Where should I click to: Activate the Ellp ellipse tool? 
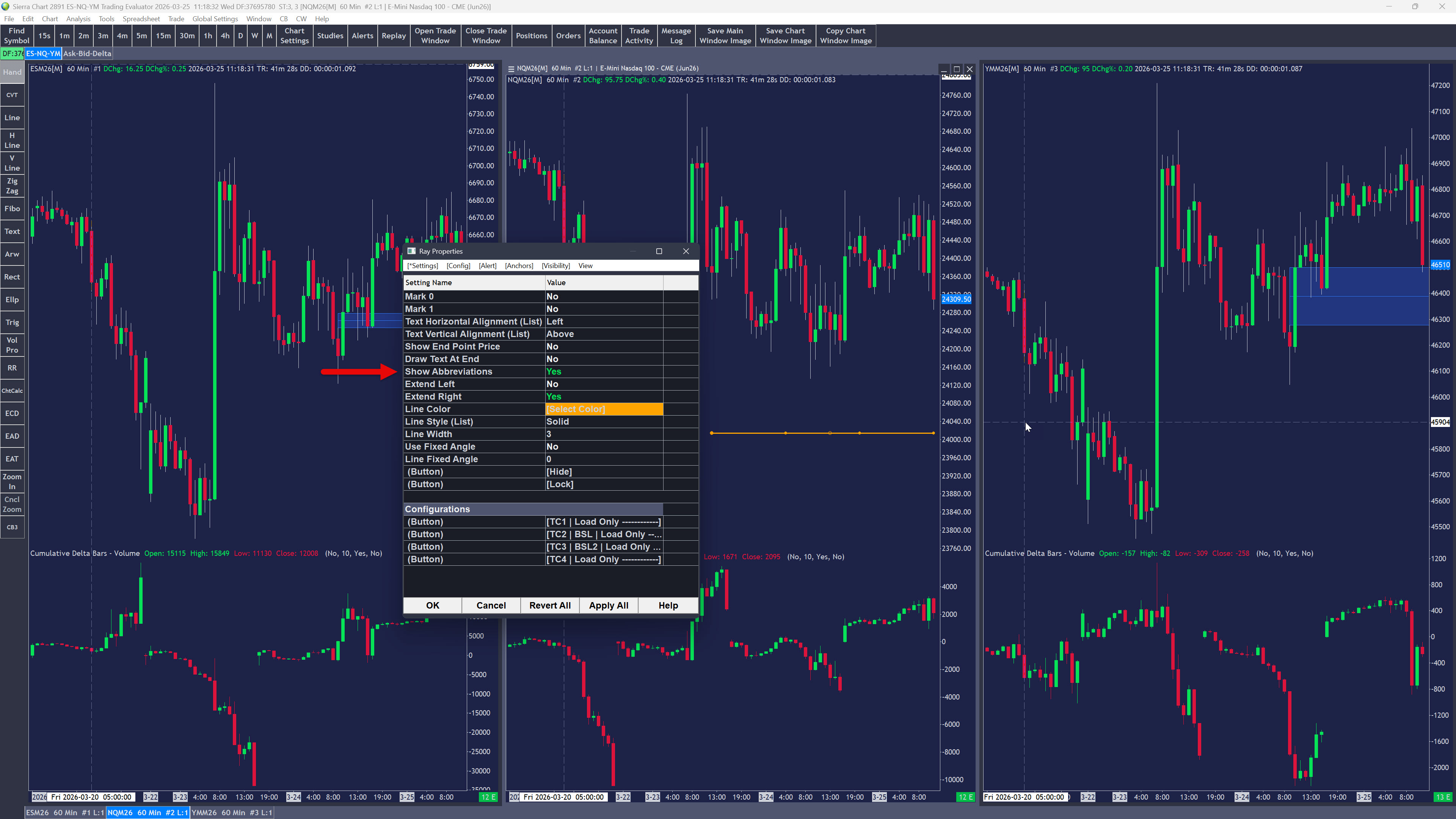(x=12, y=300)
